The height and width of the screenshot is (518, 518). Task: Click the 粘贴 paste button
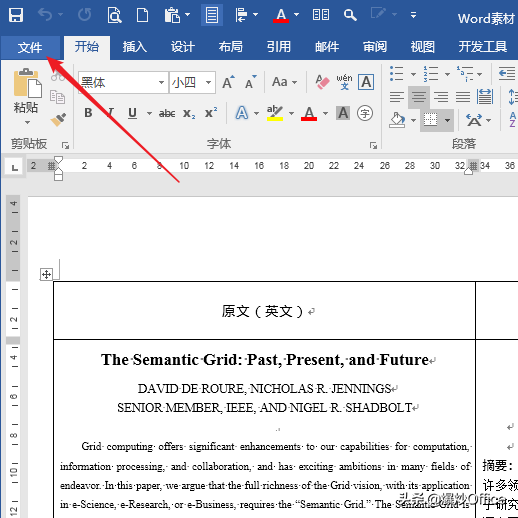click(26, 96)
